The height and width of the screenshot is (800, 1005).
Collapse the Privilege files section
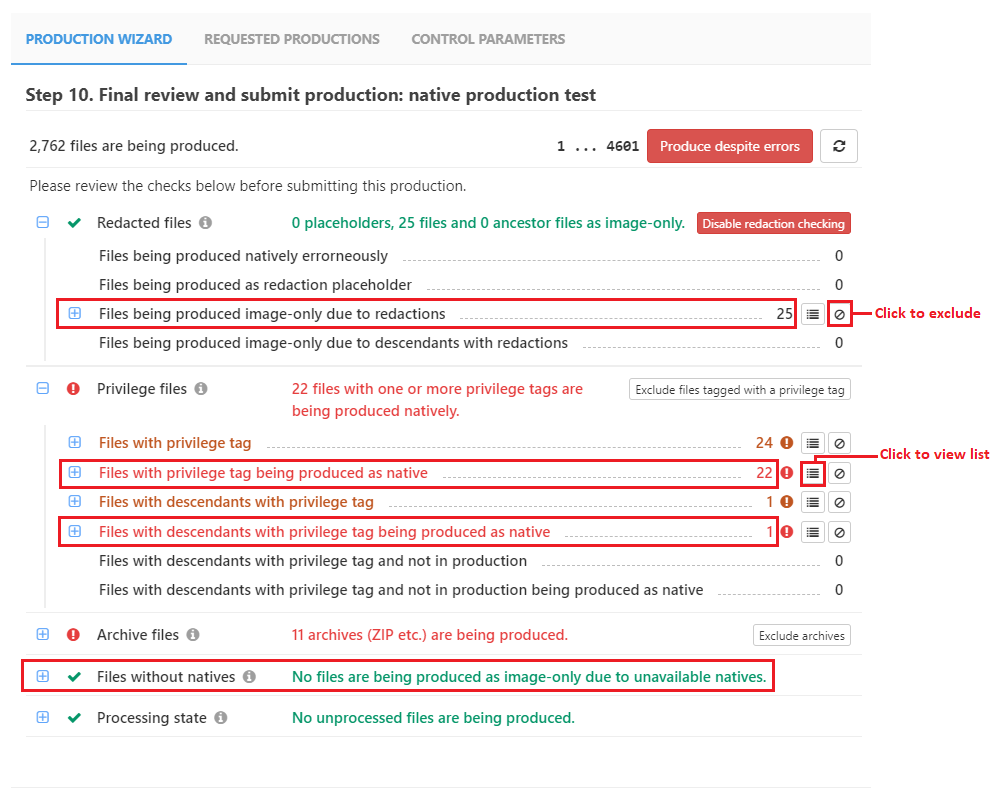[x=43, y=389]
